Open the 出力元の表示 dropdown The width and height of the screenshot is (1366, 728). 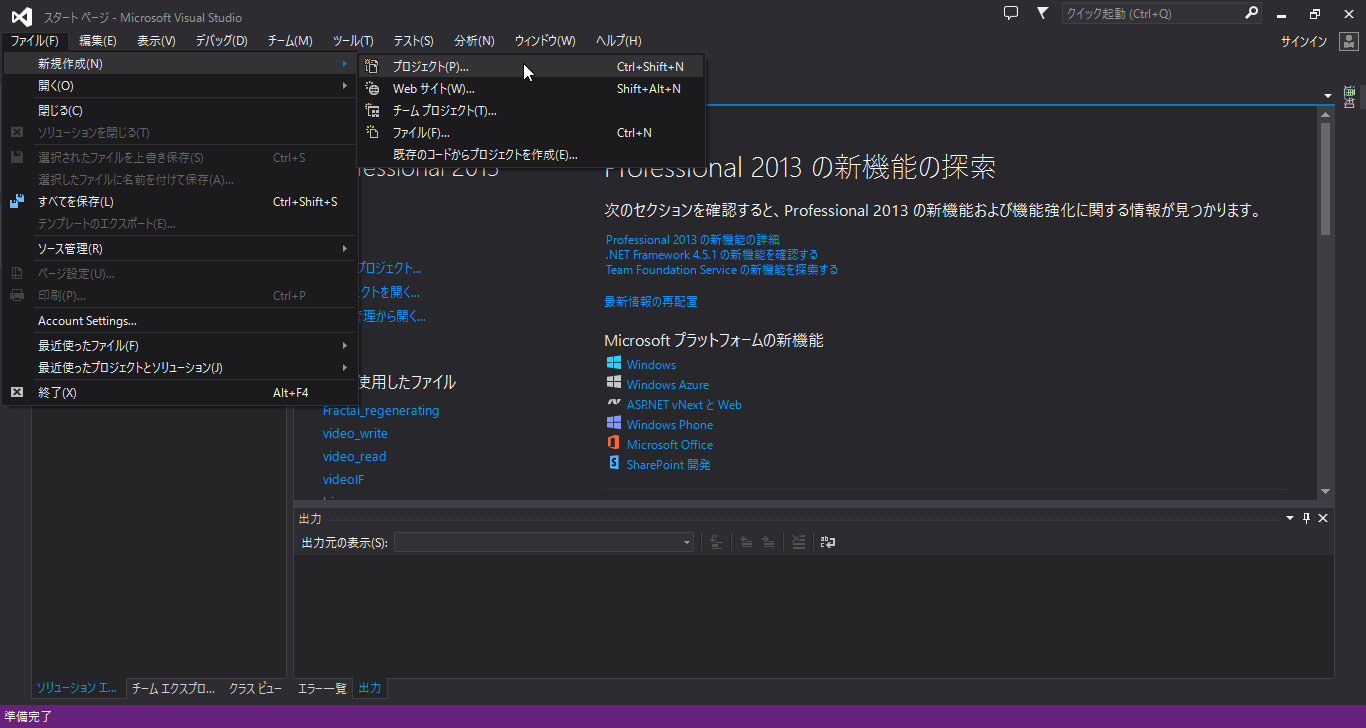pos(685,541)
